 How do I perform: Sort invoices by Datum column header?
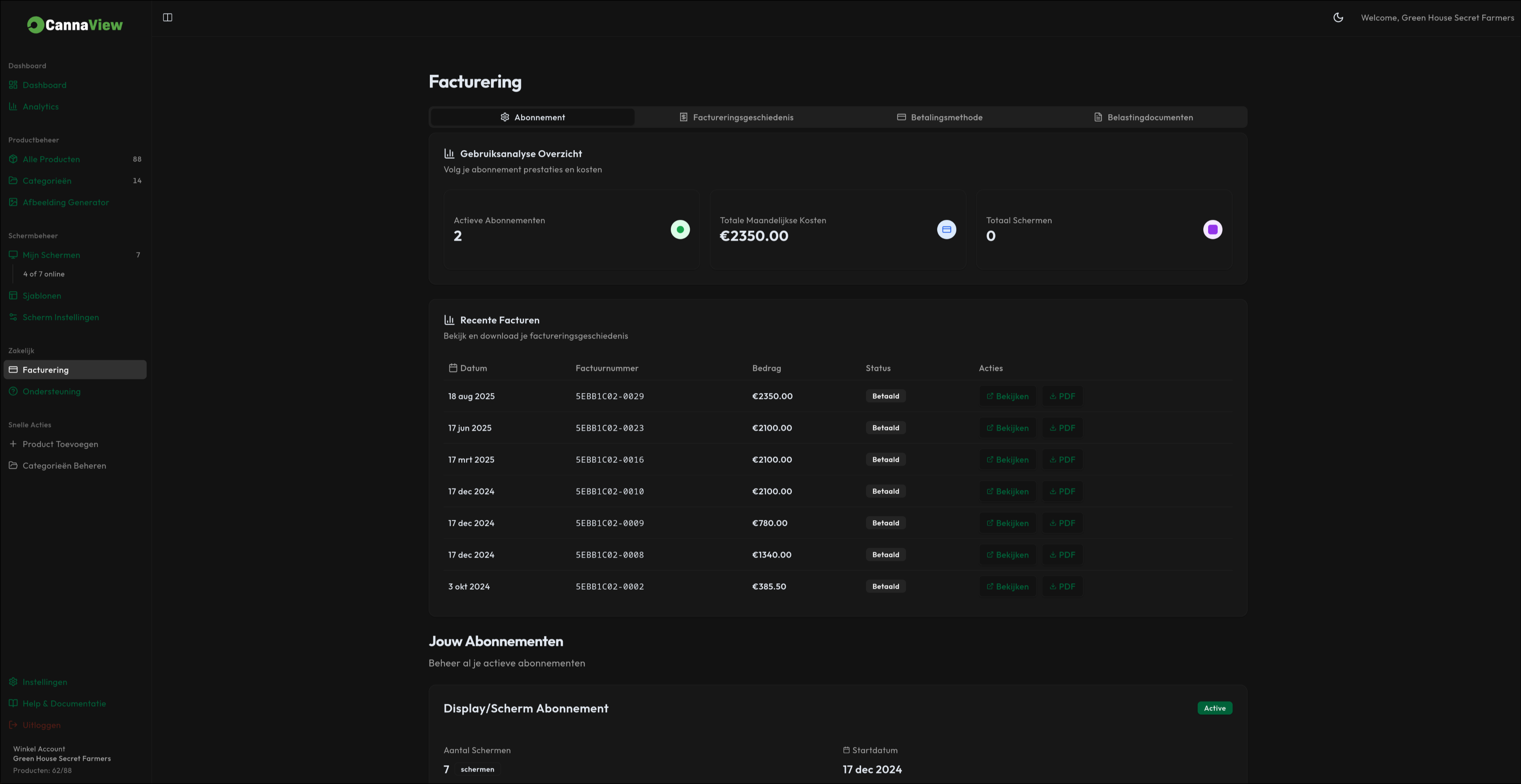pyautogui.click(x=473, y=368)
